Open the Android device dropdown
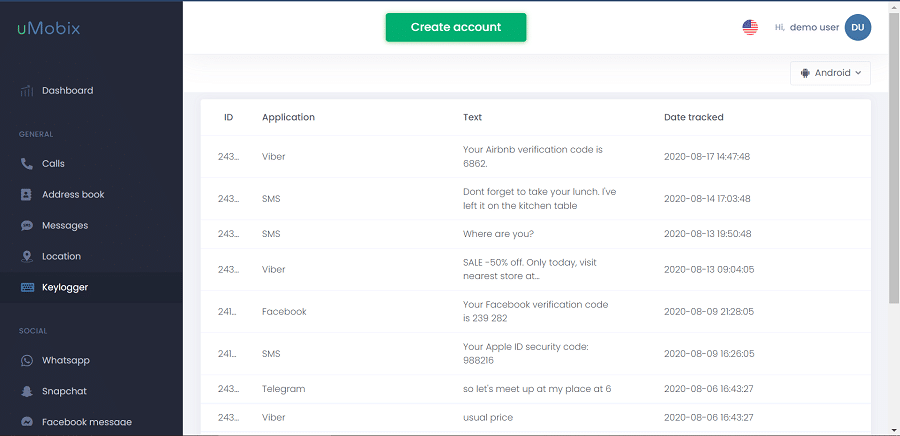This screenshot has width=900, height=436. pos(830,73)
